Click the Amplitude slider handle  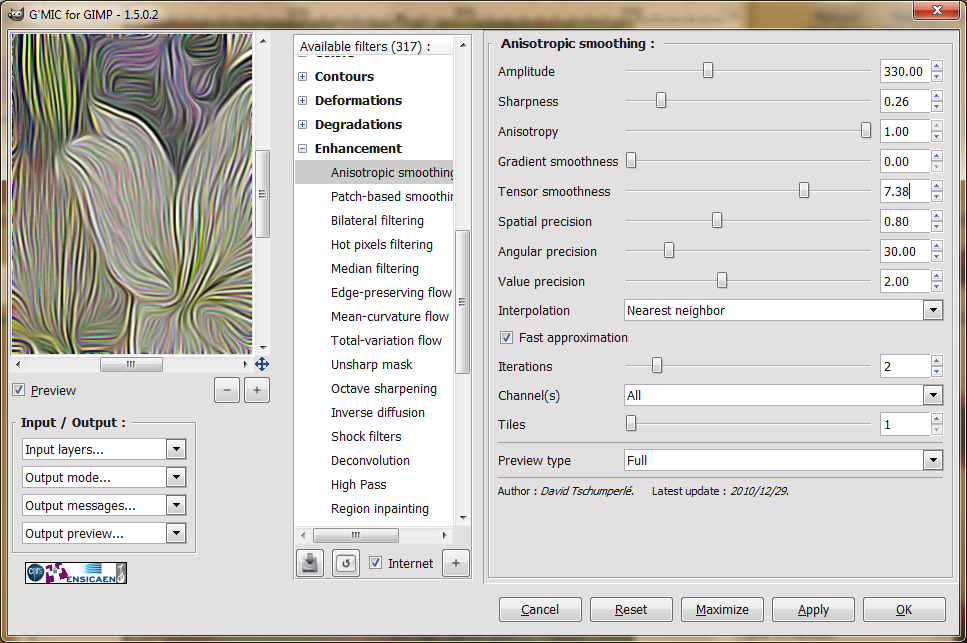[x=708, y=70]
